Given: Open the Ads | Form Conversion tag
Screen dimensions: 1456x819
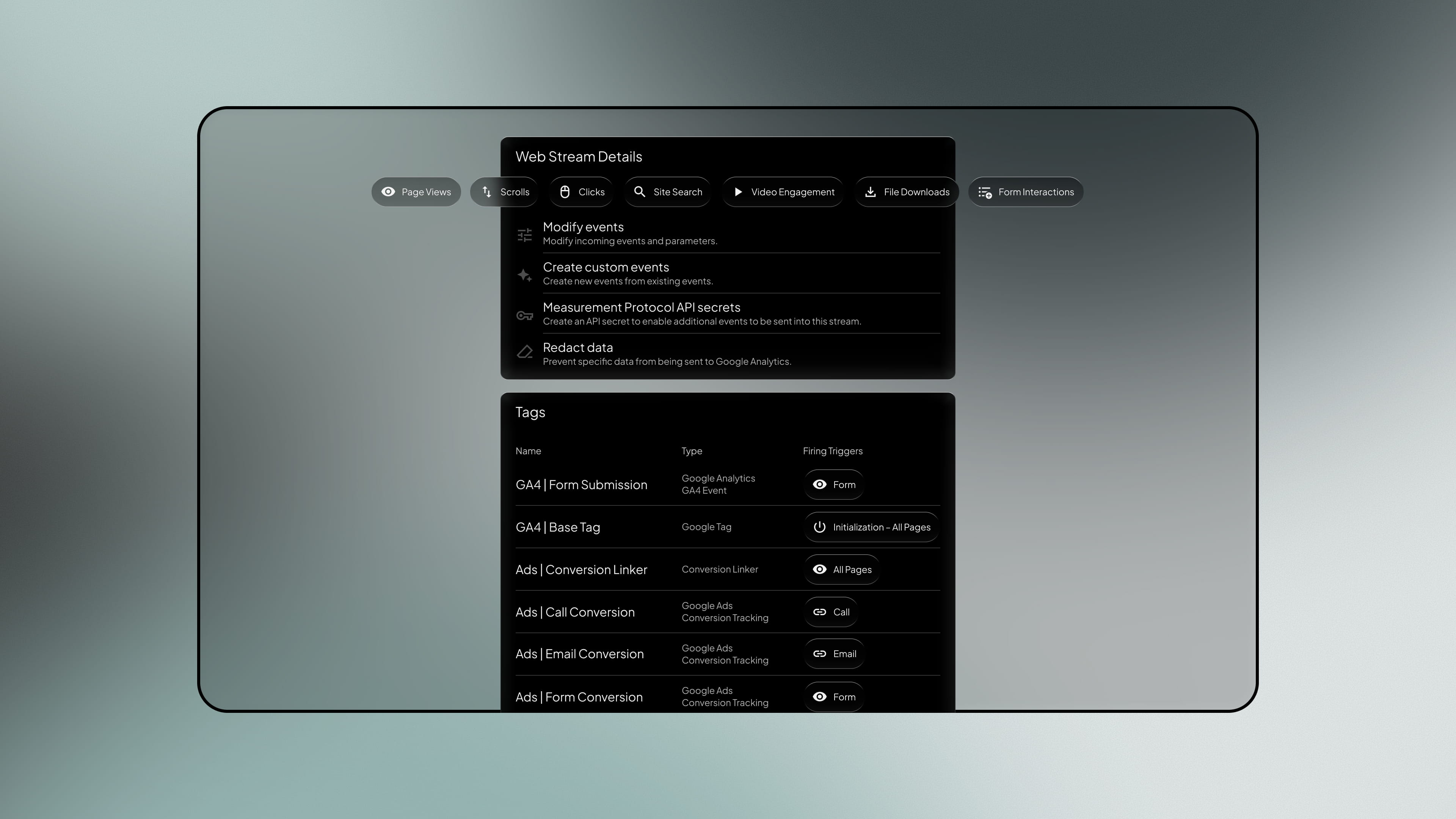Looking at the screenshot, I should [579, 697].
